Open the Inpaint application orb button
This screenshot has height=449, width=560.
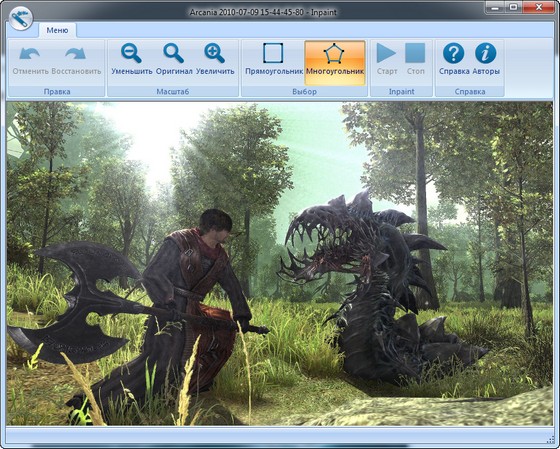click(x=21, y=17)
